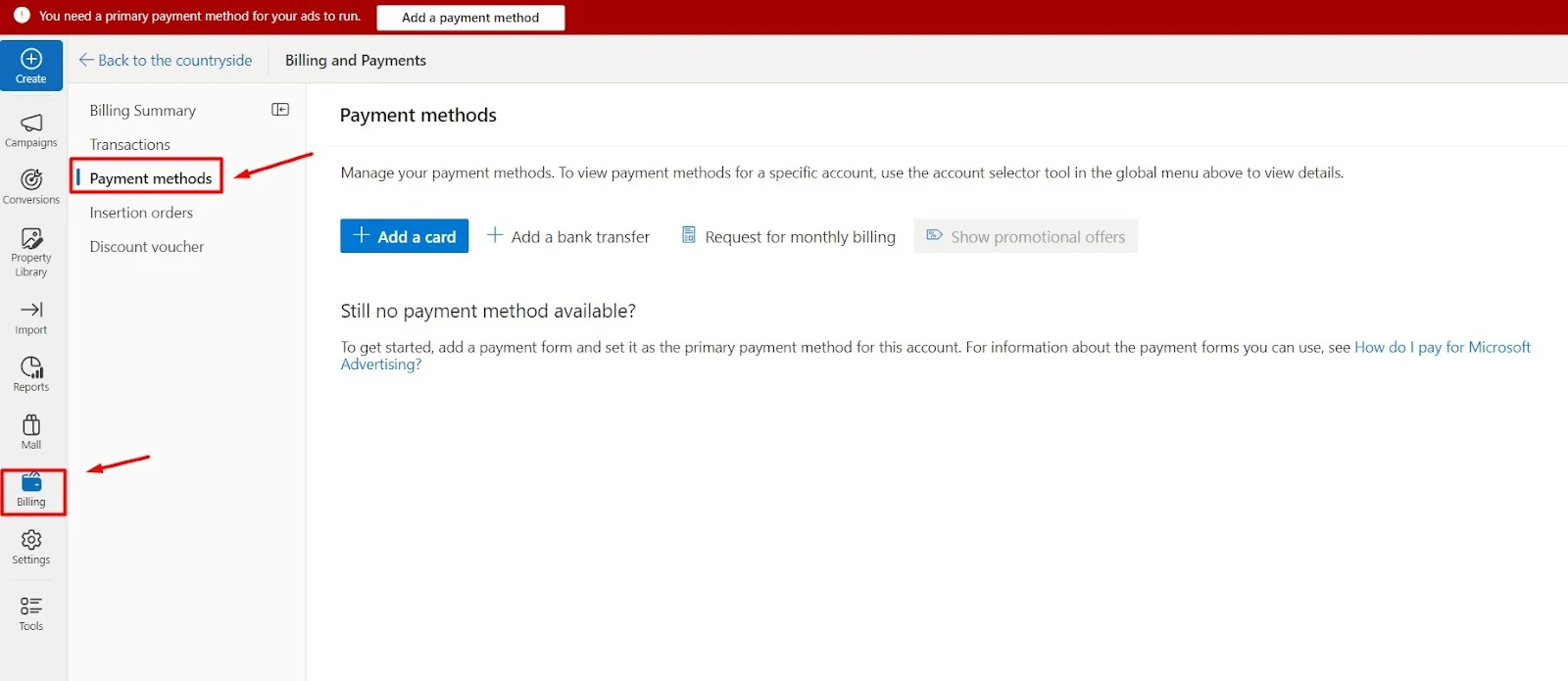1568x681 pixels.
Task: Open the Insertion orders page
Action: pos(141,213)
